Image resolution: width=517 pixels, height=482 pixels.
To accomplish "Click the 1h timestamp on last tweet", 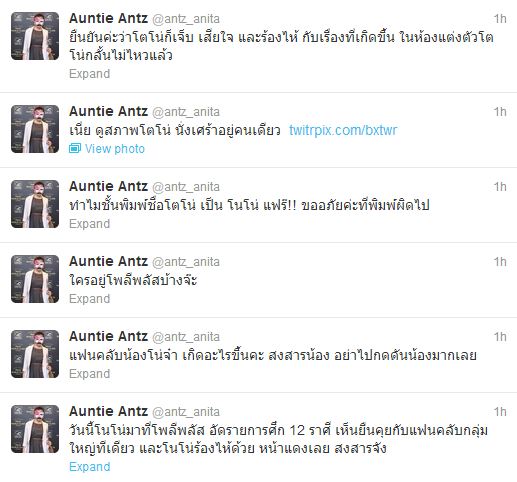I will click(500, 412).
